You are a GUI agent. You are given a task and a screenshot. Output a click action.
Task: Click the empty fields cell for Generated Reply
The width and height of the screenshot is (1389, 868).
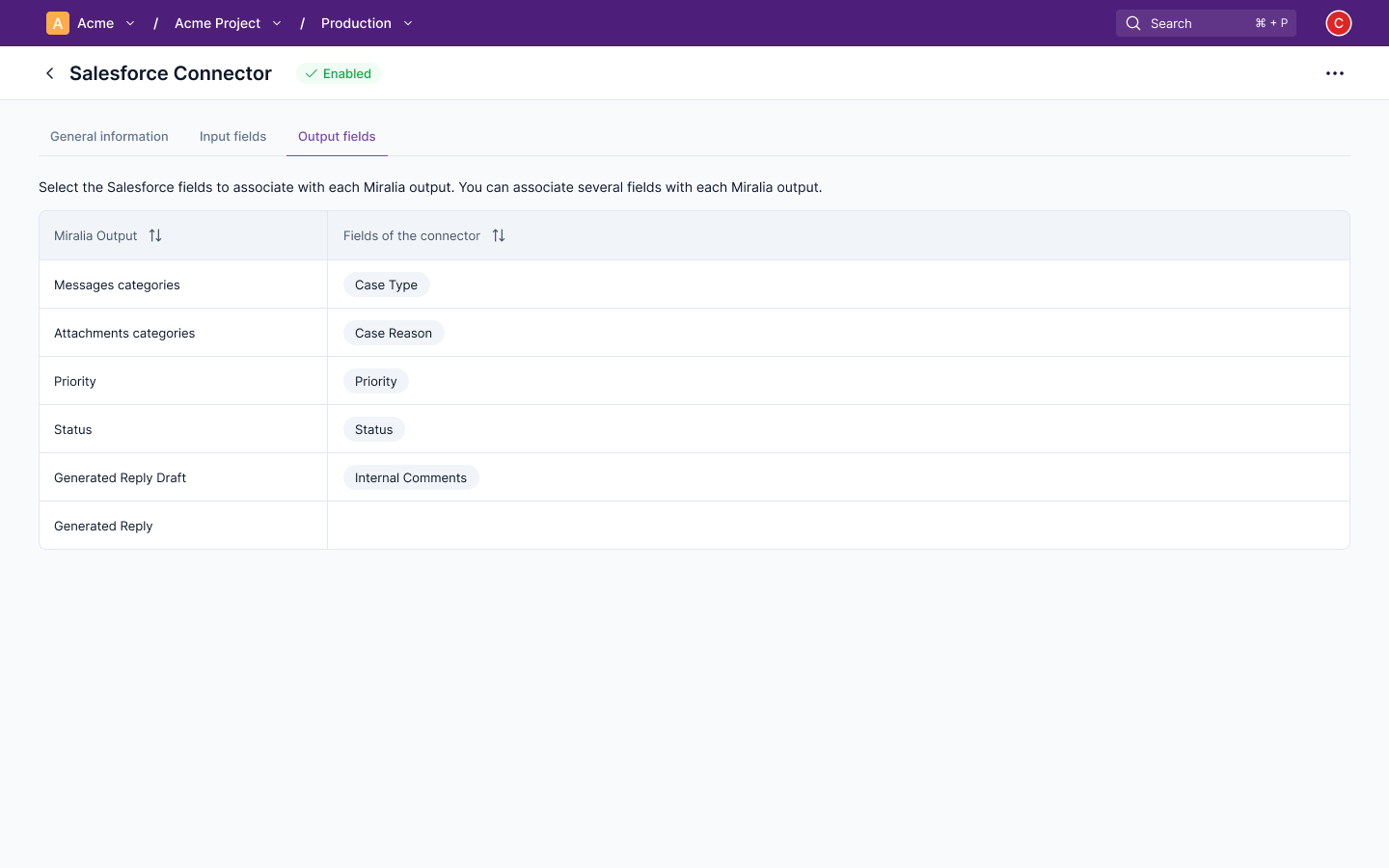[838, 526]
